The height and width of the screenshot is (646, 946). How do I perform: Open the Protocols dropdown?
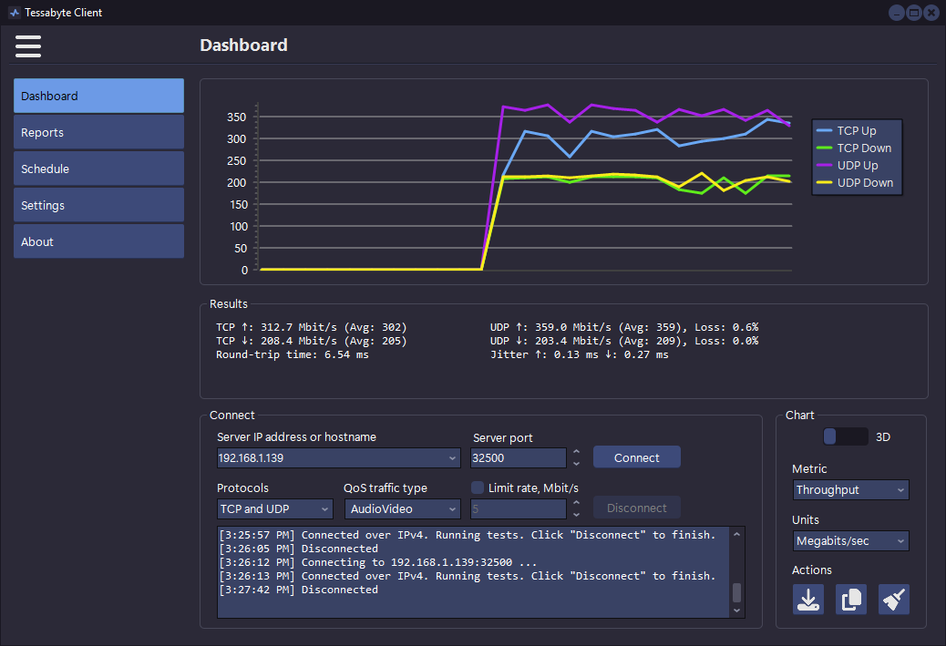325,509
